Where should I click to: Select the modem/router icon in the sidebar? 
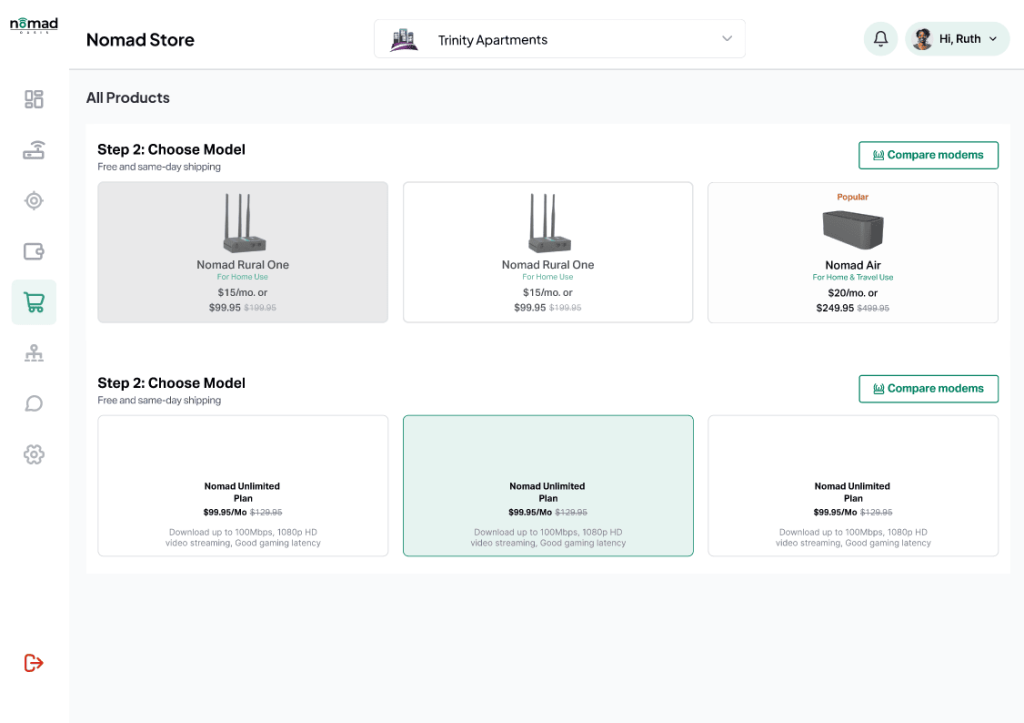[x=33, y=150]
